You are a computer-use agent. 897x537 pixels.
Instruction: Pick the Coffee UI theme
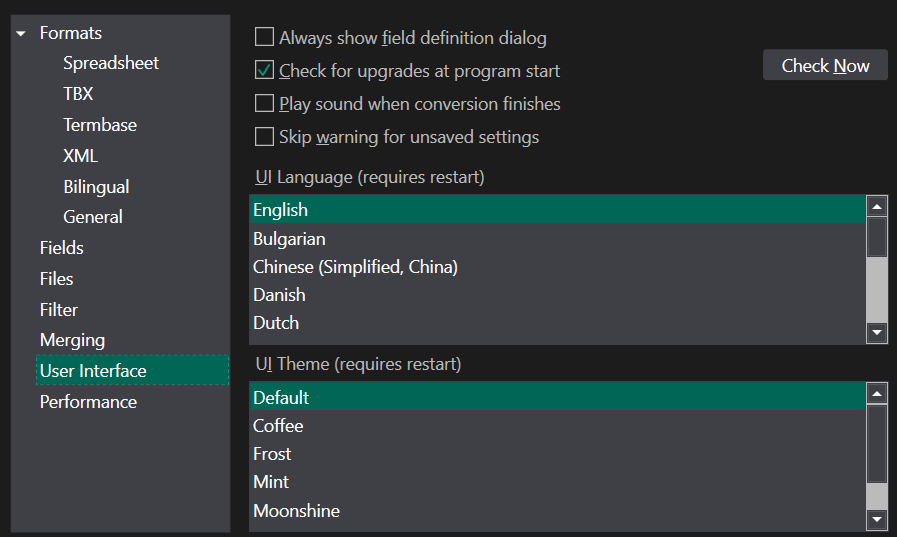[x=557, y=425]
